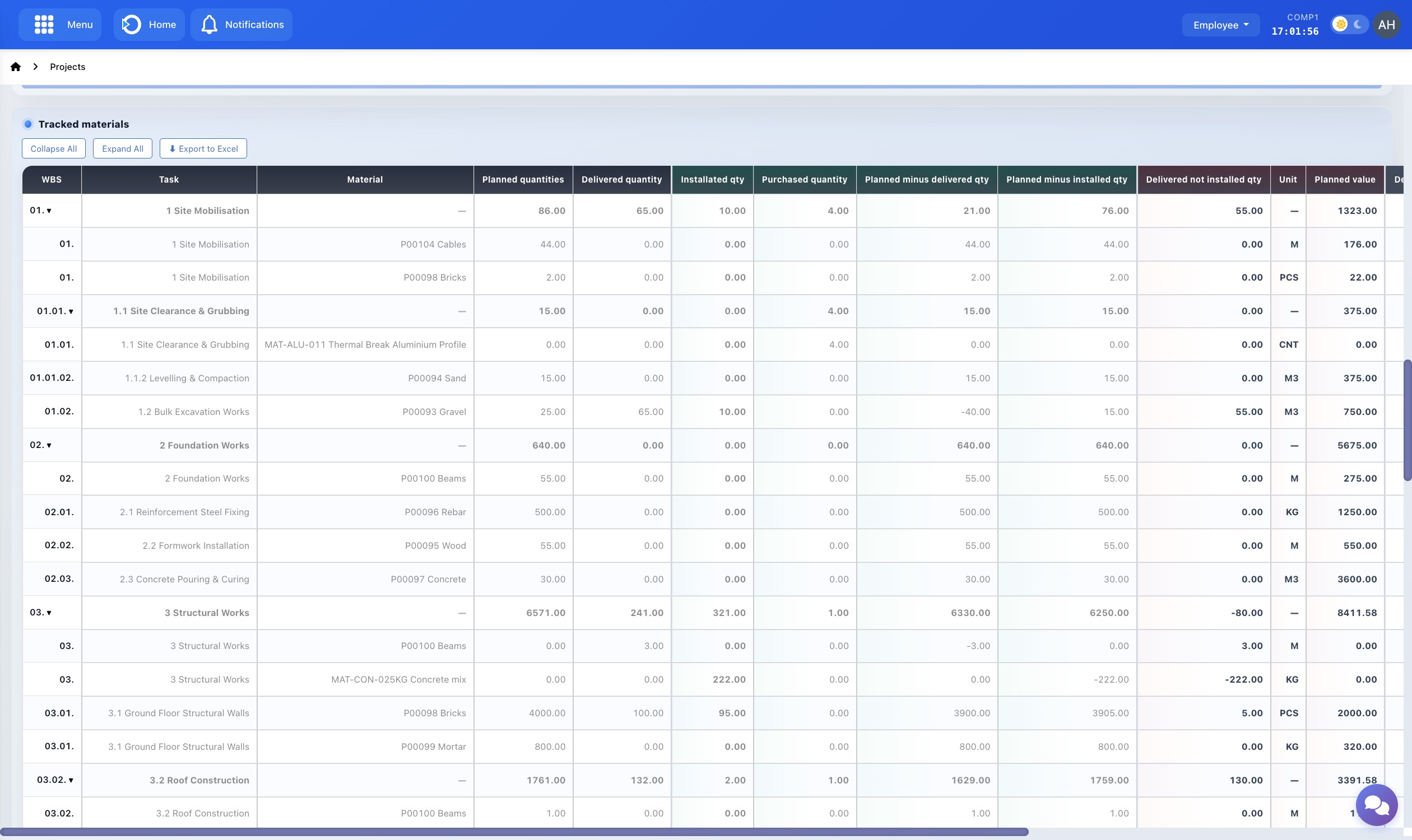Collapse the 03.02. Roof Construction row
1412x840 pixels.
pyautogui.click(x=71, y=780)
